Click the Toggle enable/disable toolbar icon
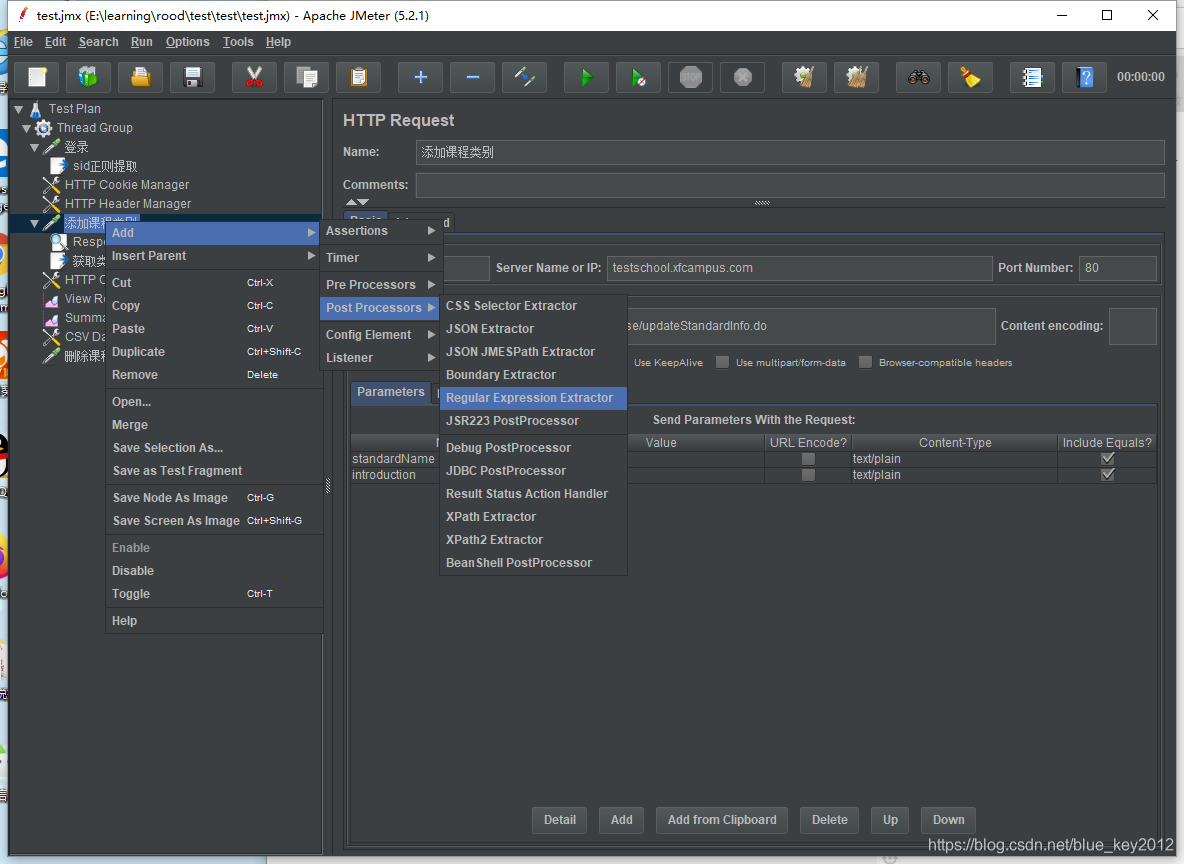Screen dimensions: 1184x864 (x=525, y=77)
